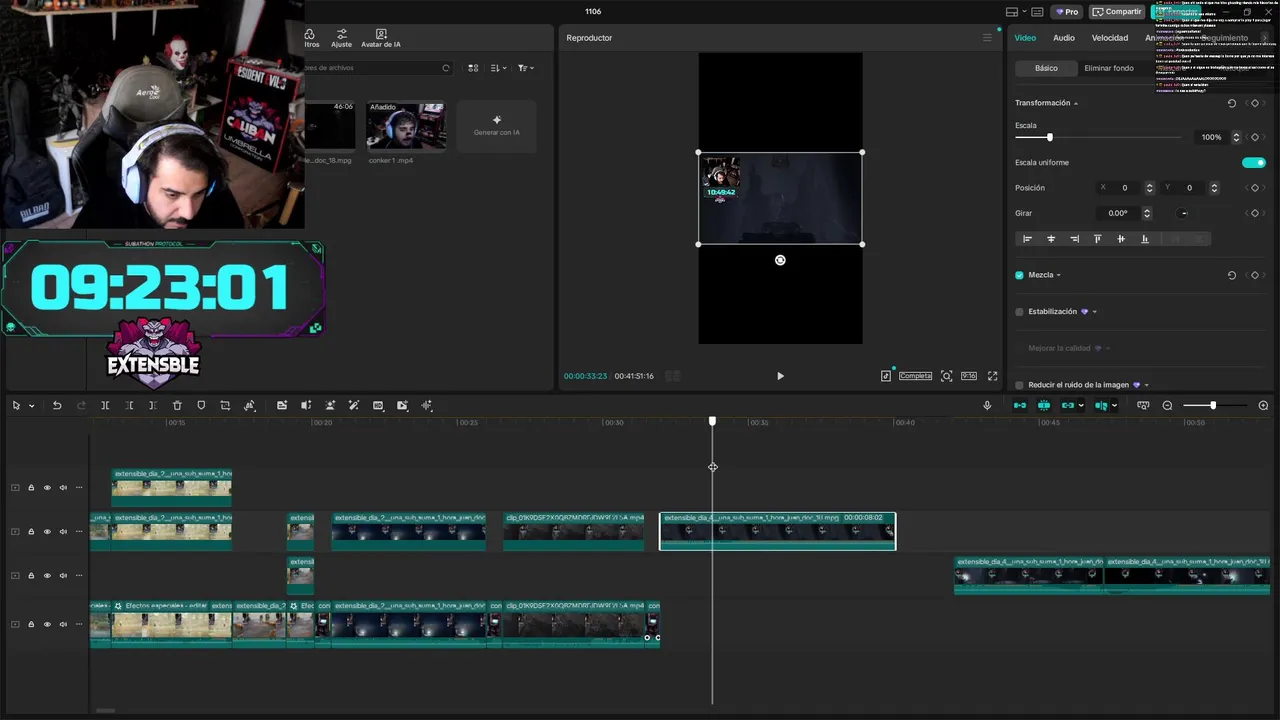Click the Delete trash icon in timeline toolbar
1280x720 pixels.
(177, 405)
